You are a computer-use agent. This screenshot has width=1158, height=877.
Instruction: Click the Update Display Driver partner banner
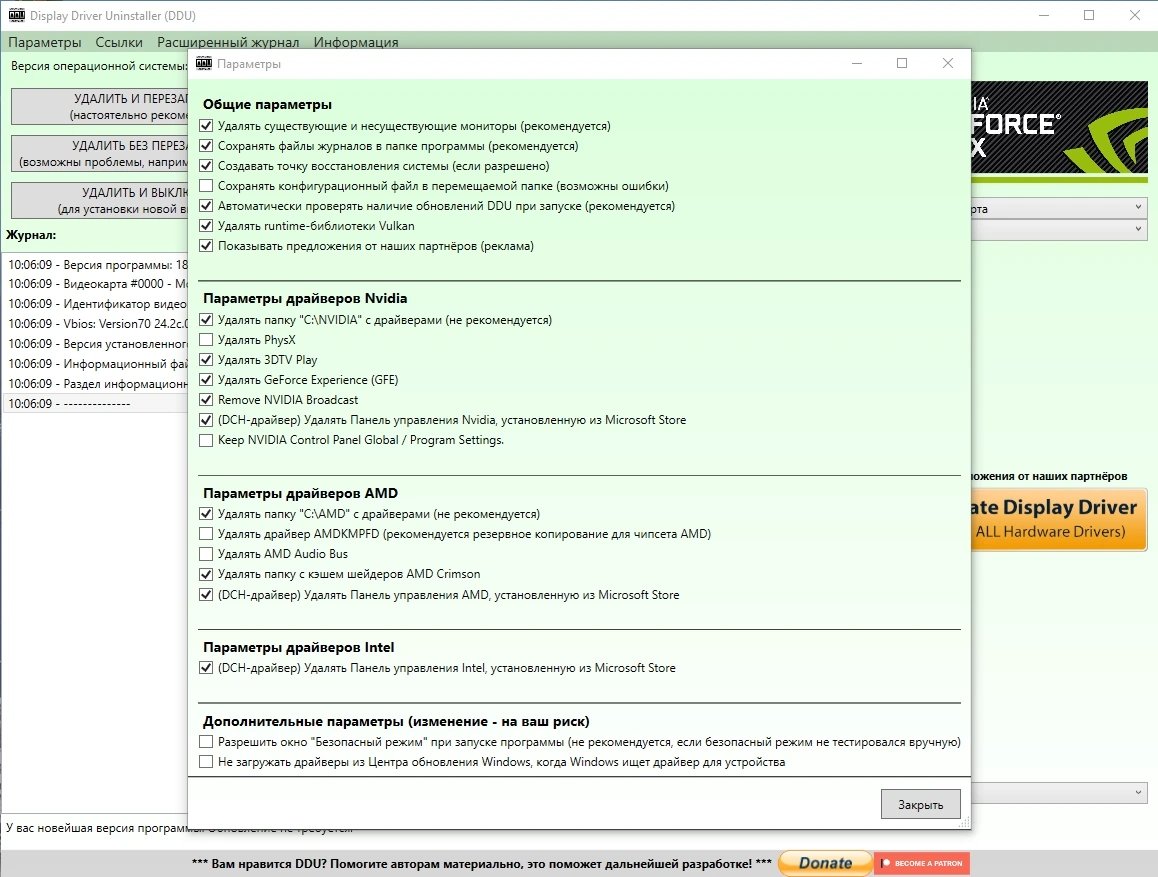pos(1059,519)
